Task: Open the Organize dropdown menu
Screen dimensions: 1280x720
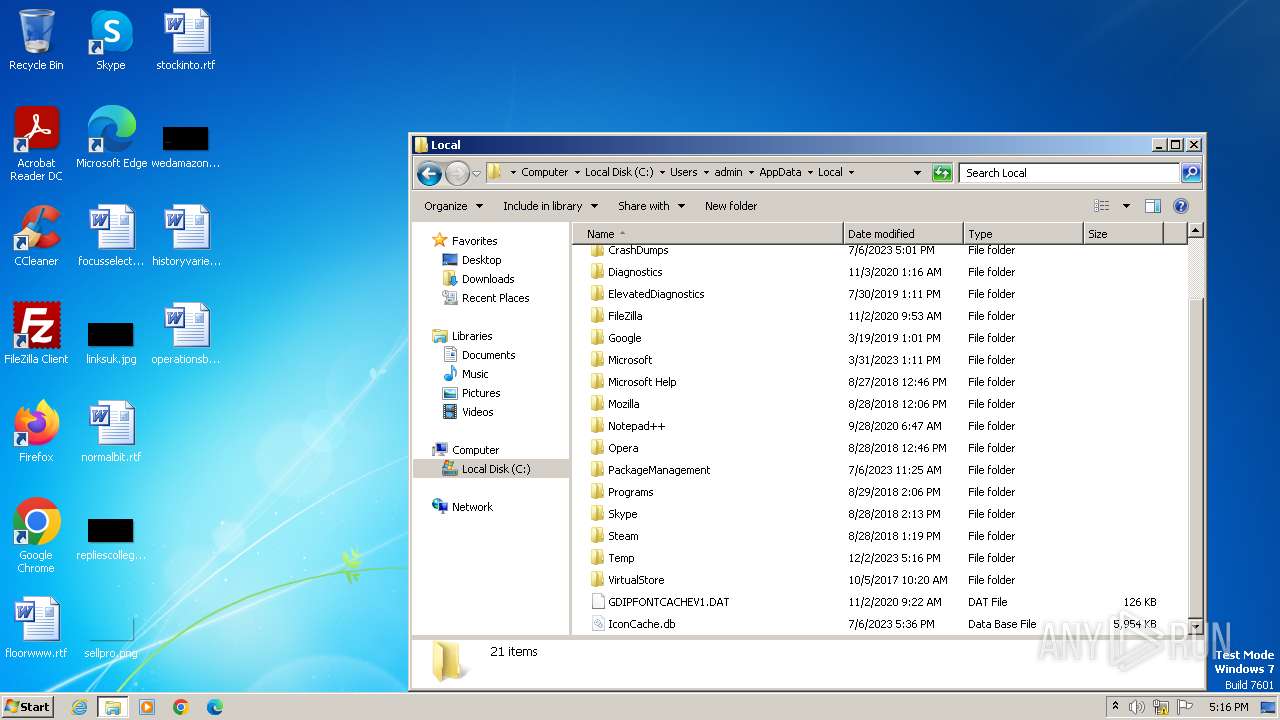Action: point(453,206)
